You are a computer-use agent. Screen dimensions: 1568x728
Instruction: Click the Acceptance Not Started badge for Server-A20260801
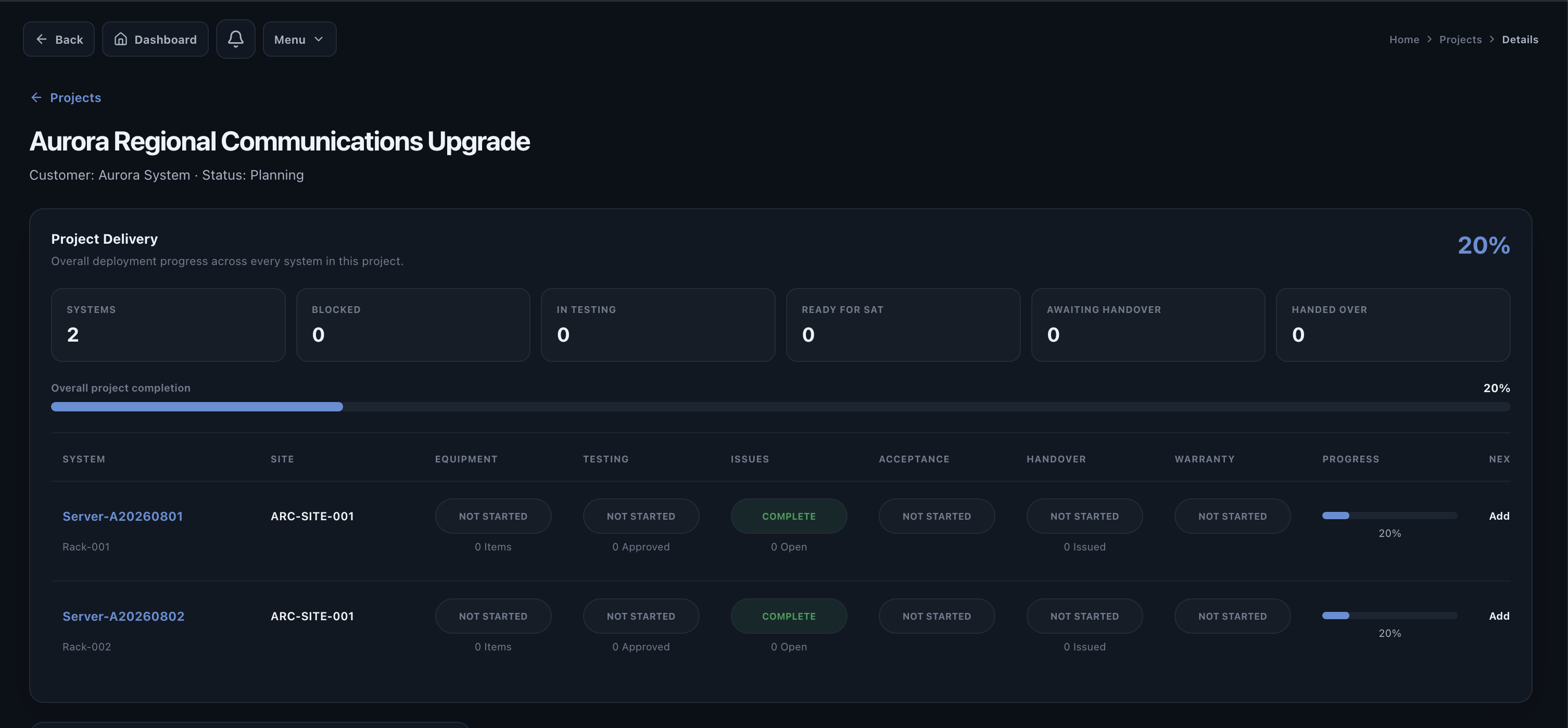coord(937,516)
